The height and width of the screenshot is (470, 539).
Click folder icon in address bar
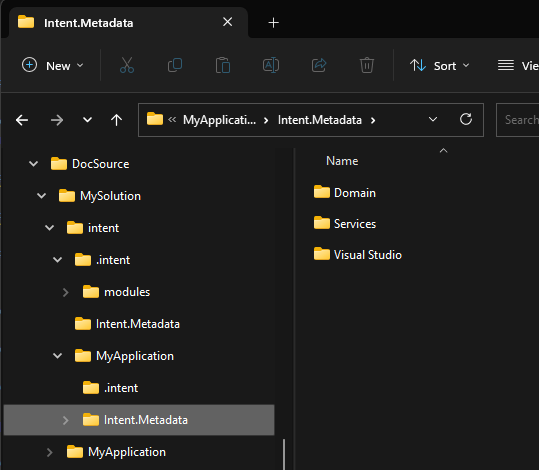point(155,119)
